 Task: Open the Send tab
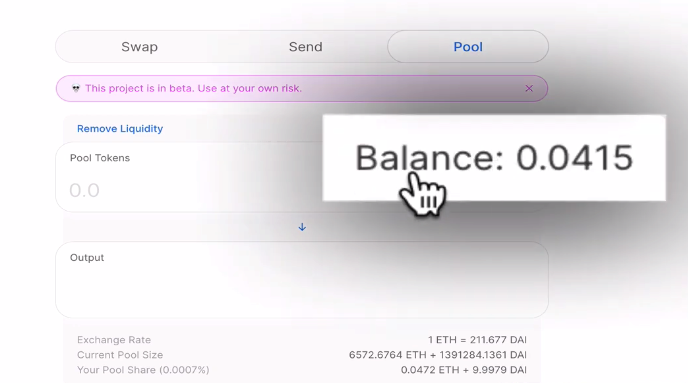pyautogui.click(x=305, y=47)
